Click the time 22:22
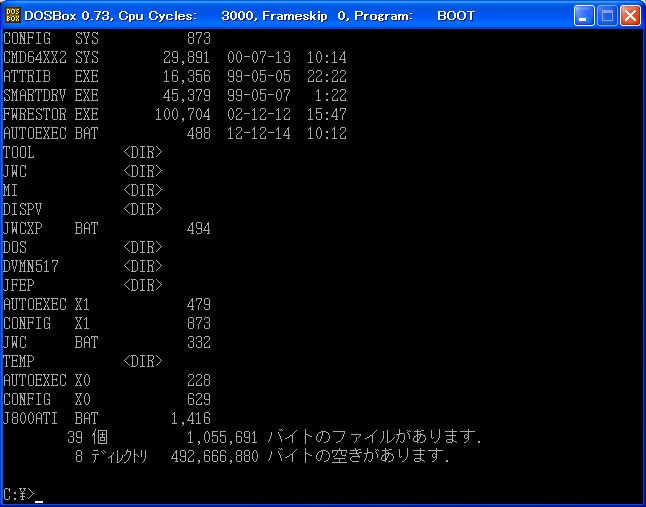 coord(327,77)
